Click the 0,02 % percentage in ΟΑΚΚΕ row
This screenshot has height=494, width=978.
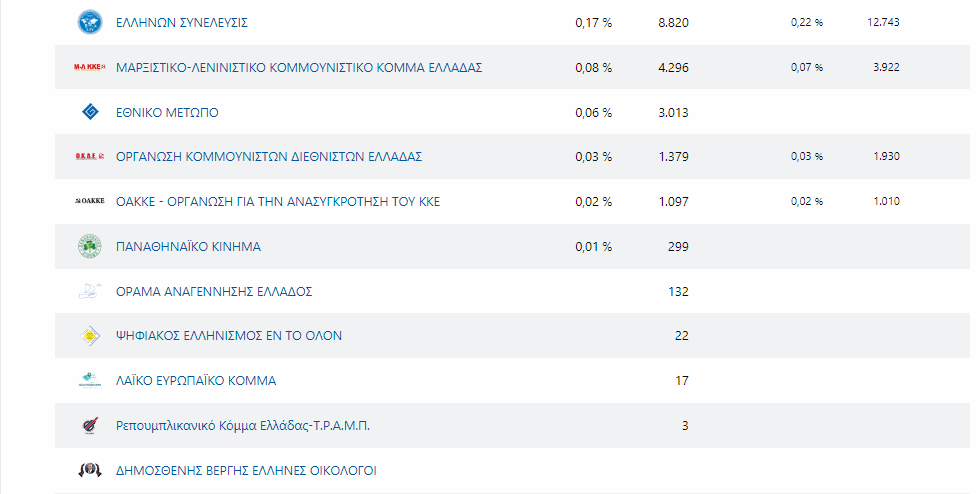coord(593,202)
